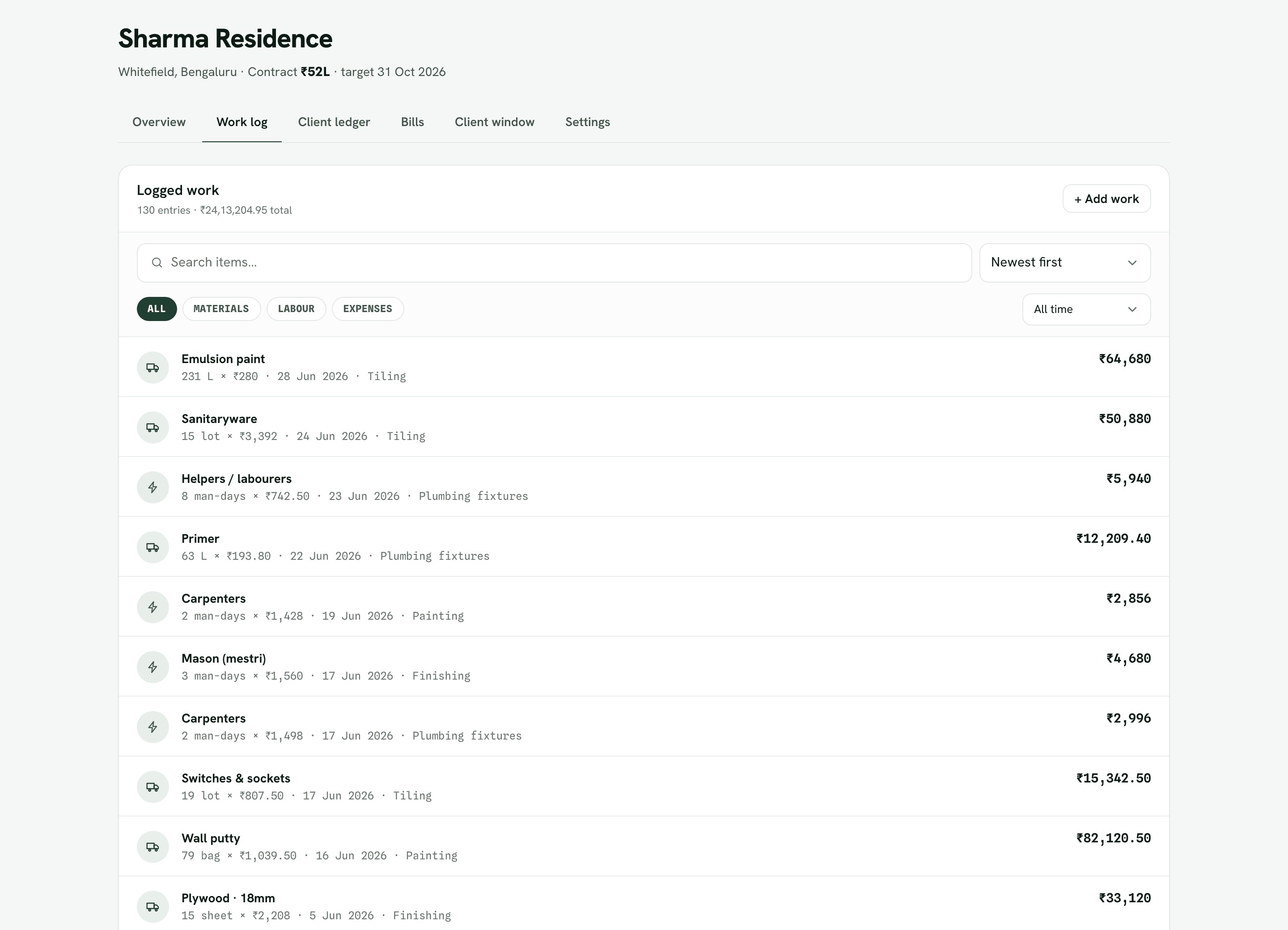1288x930 pixels.
Task: Click the 130 entries total summary text
Action: point(215,210)
